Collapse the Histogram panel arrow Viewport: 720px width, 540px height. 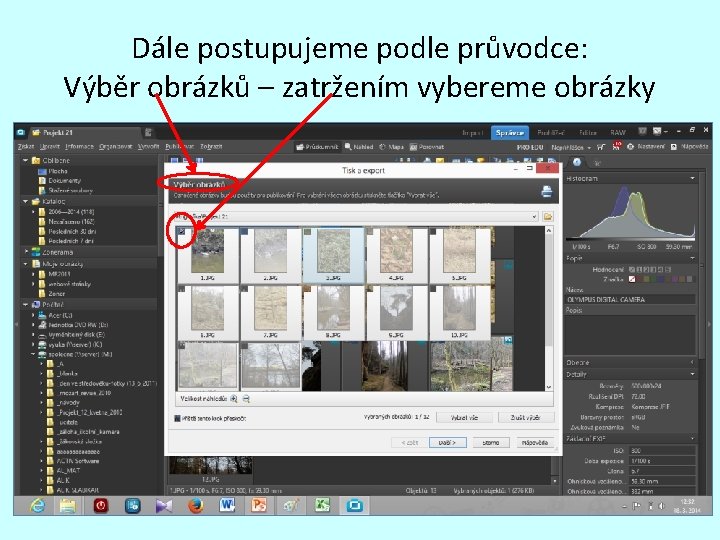(x=692, y=178)
